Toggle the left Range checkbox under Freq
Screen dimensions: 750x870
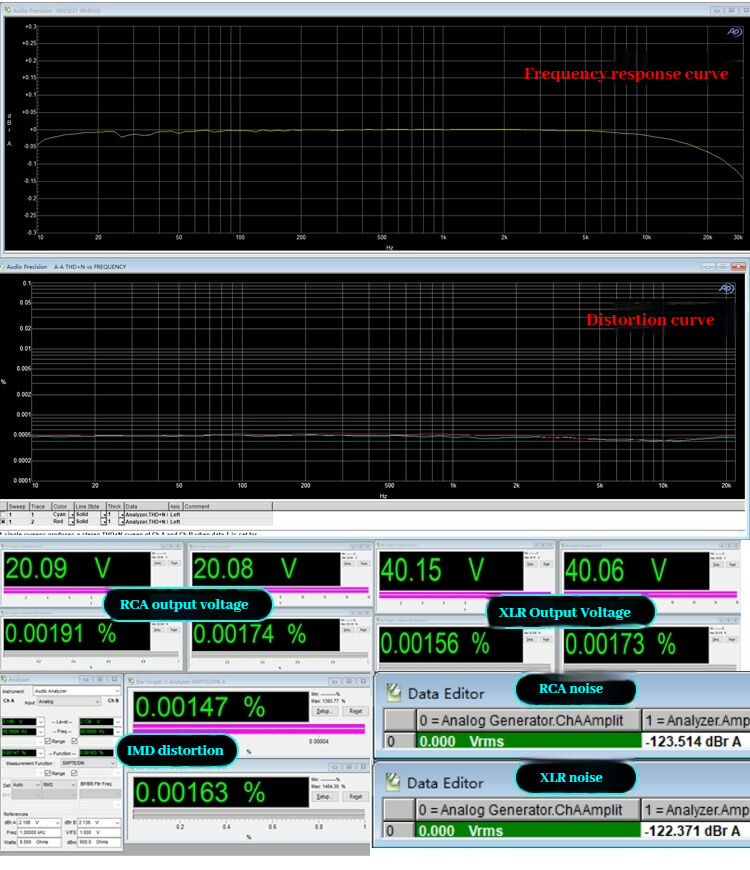47,741
